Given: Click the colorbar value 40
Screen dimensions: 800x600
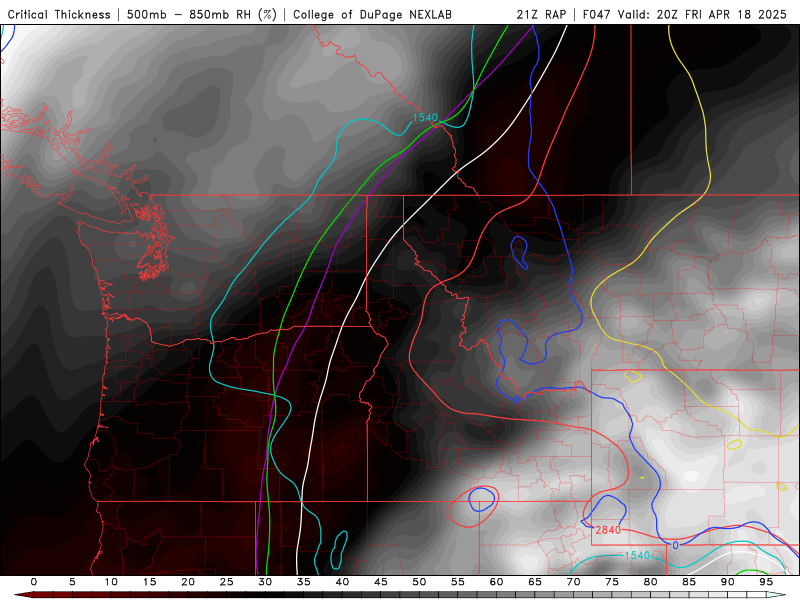Looking at the screenshot, I should click(x=342, y=582).
